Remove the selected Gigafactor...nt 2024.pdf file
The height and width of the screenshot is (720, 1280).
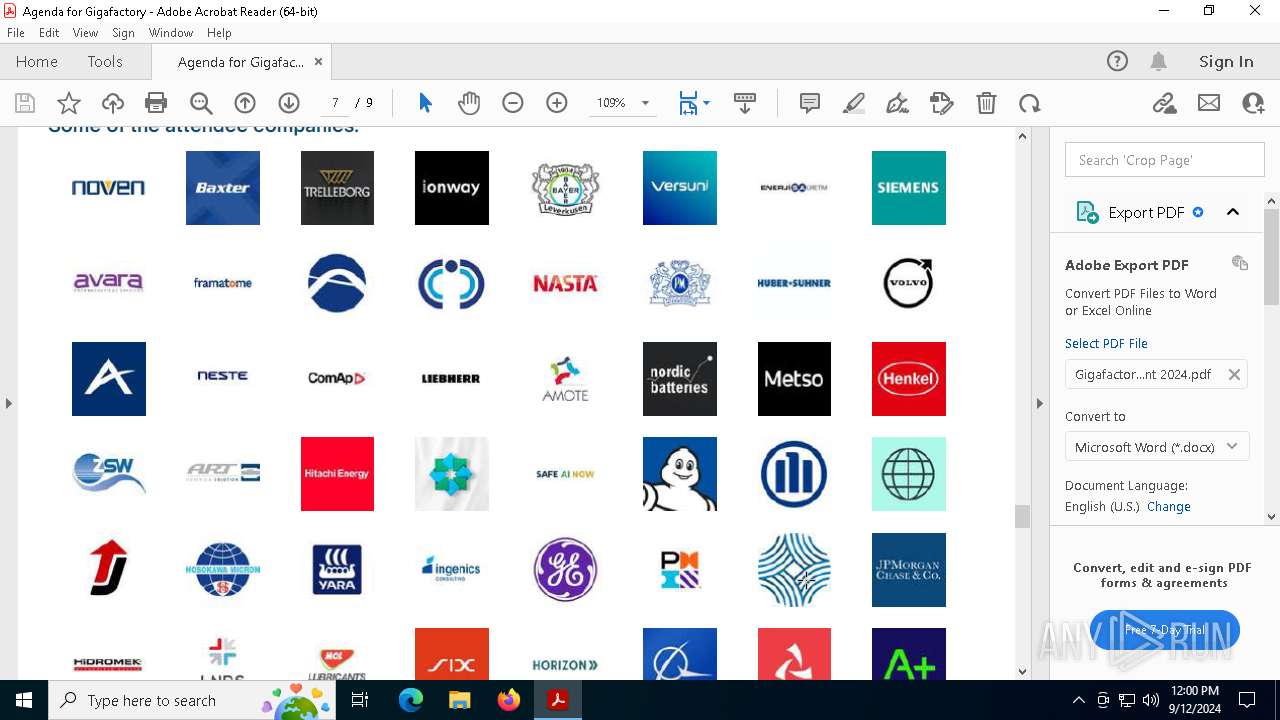(1234, 374)
